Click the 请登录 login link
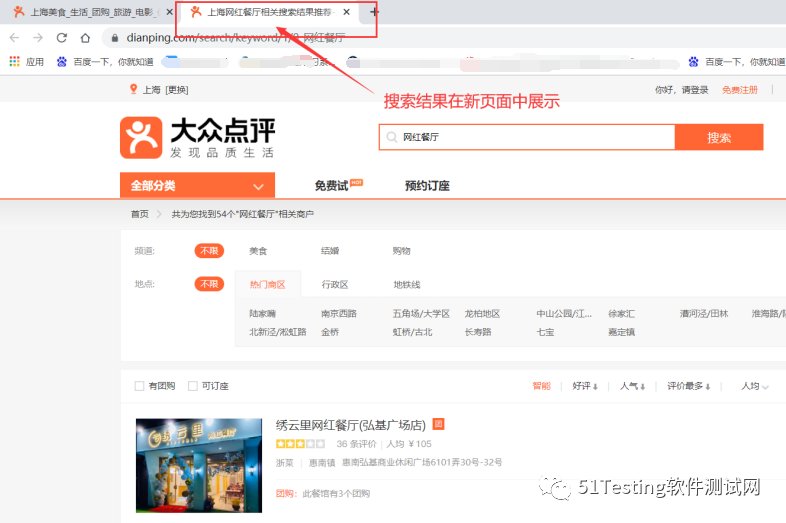This screenshot has height=523, width=786. (695, 90)
